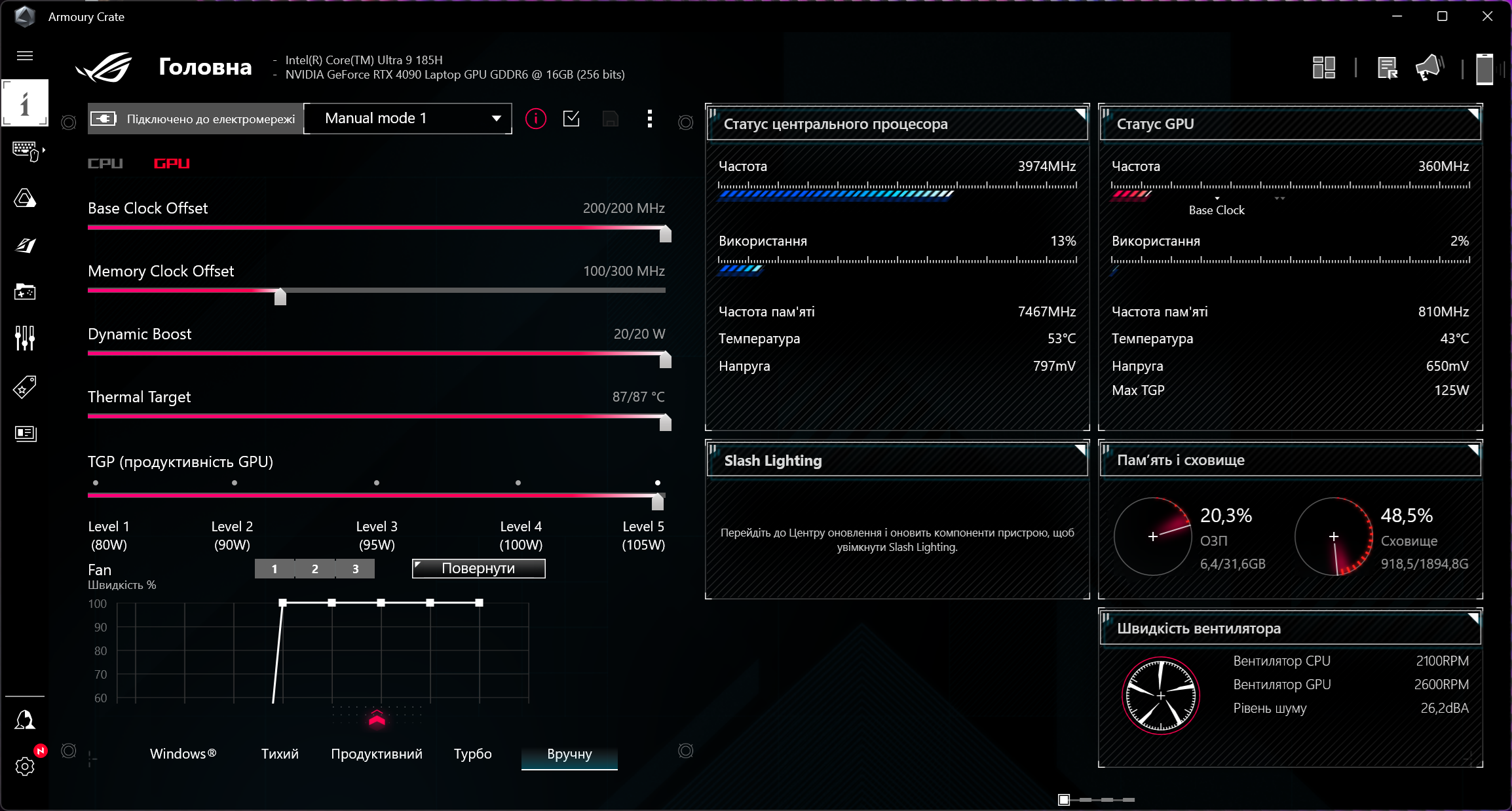Collapse the Slash Lighting panel corner

1080,449
